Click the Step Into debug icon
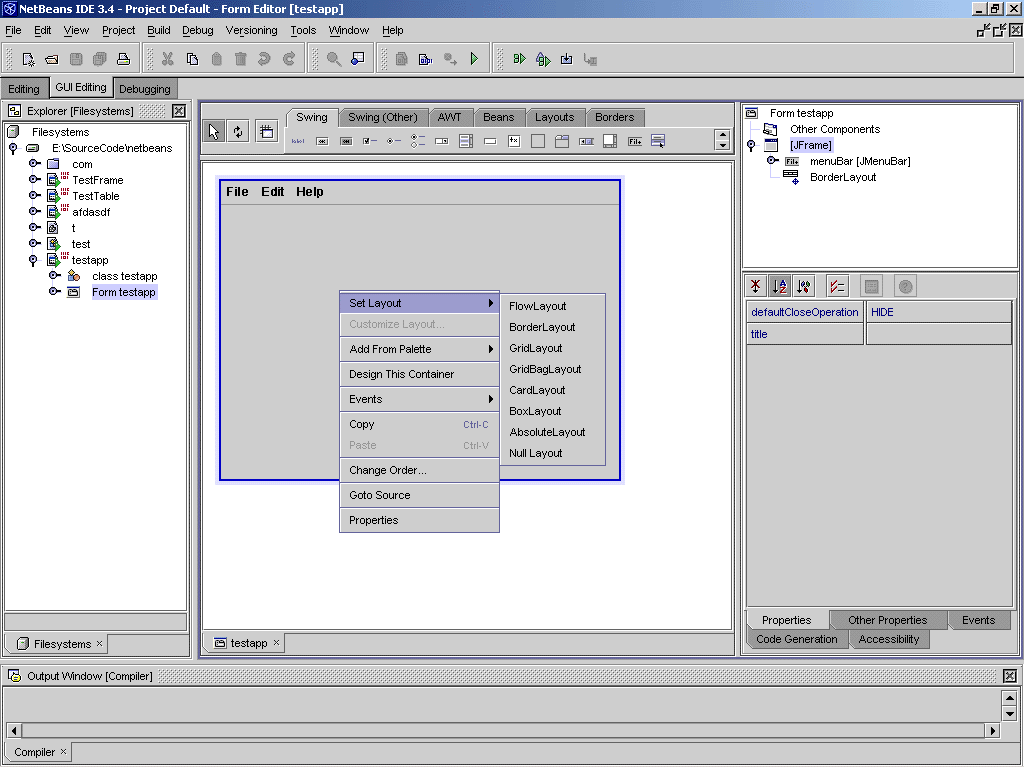Screen dimensions: 1024x768 pyautogui.click(x=567, y=59)
